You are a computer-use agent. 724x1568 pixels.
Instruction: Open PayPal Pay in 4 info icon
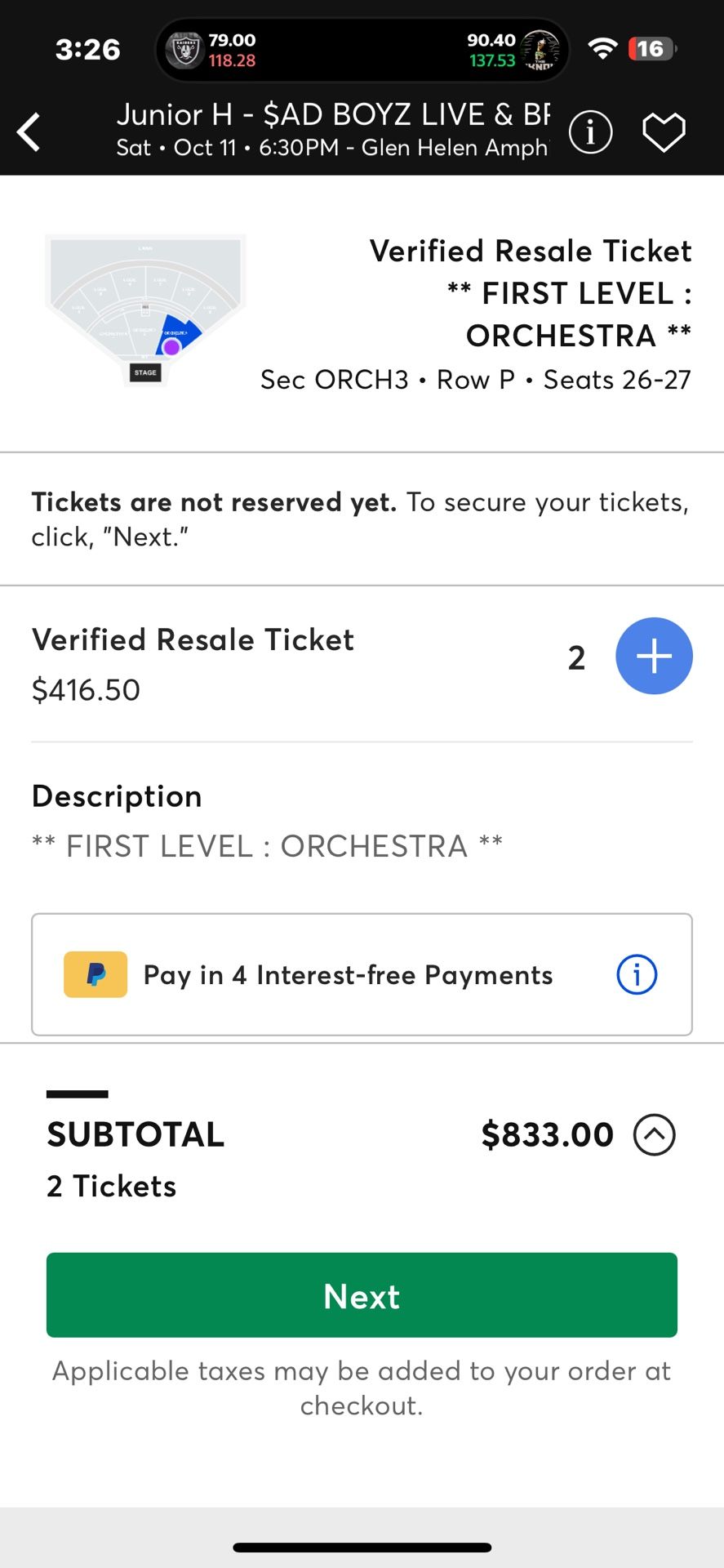637,974
